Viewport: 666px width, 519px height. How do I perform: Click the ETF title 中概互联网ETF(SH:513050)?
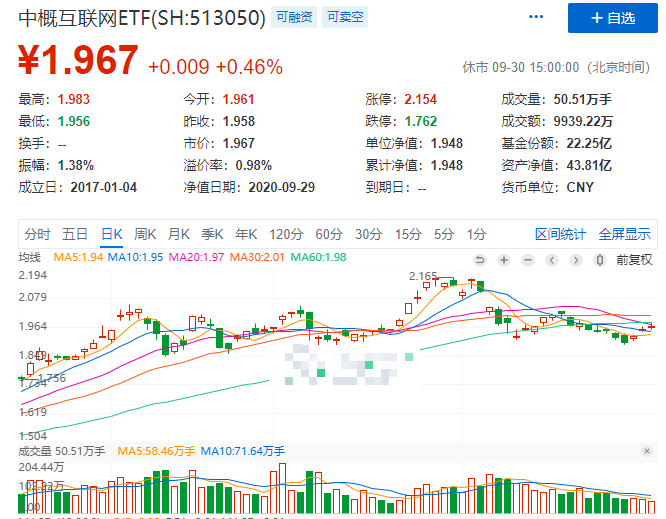click(x=142, y=18)
